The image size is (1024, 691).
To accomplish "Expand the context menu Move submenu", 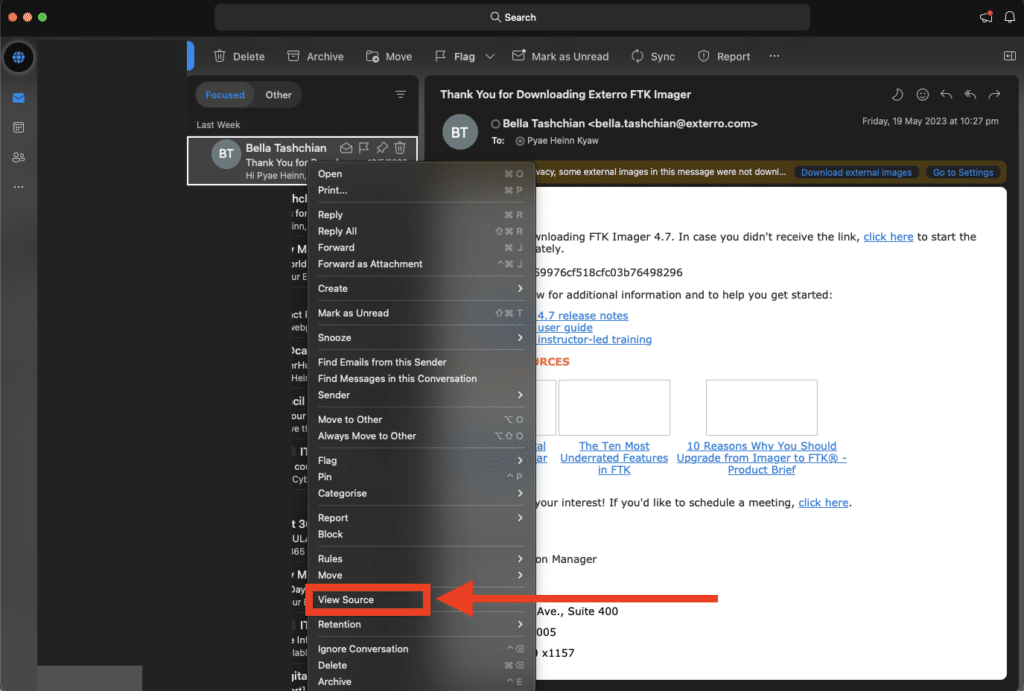I will pos(421,575).
